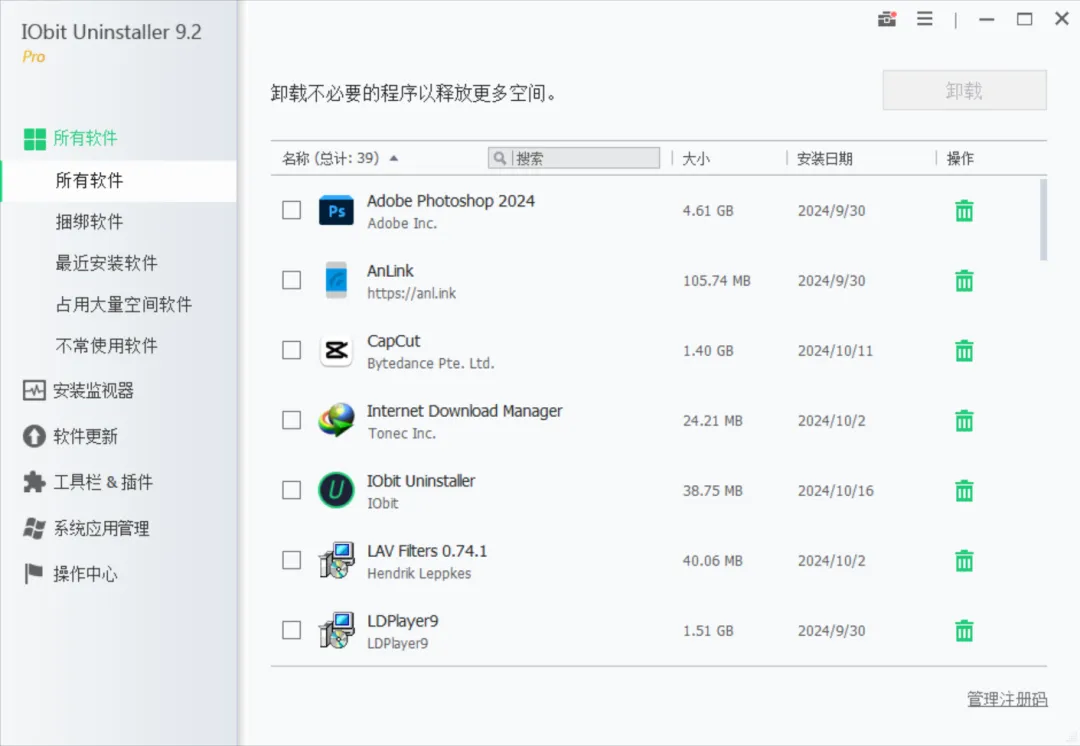
Task: Expand the 系统应用管理 sidebar section
Action: pos(101,529)
